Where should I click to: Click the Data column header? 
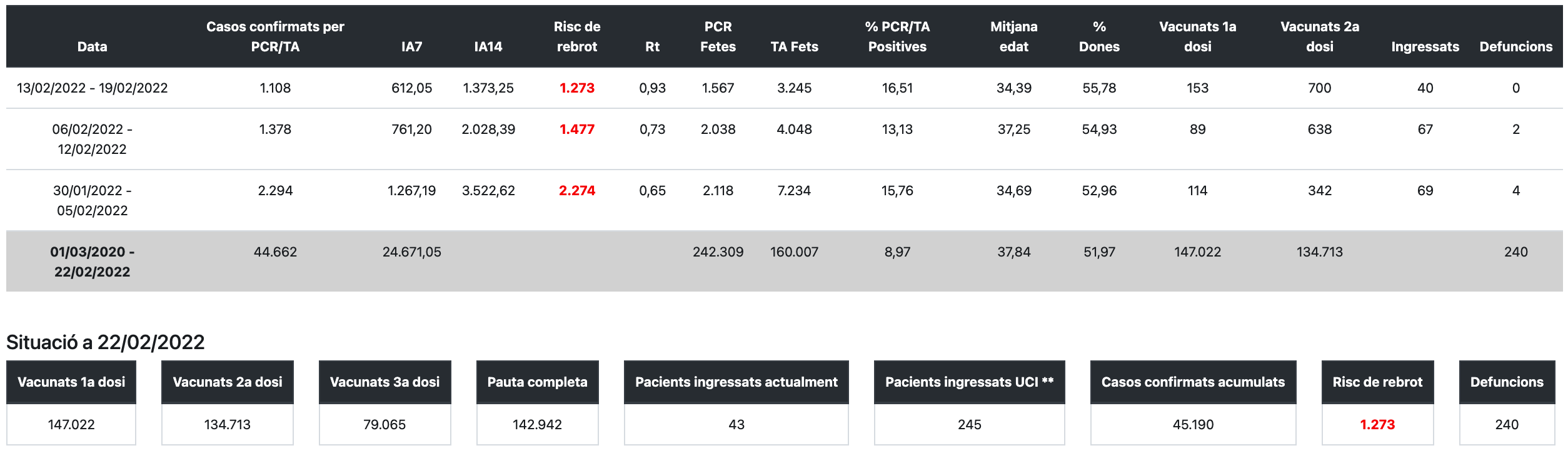coord(92,46)
